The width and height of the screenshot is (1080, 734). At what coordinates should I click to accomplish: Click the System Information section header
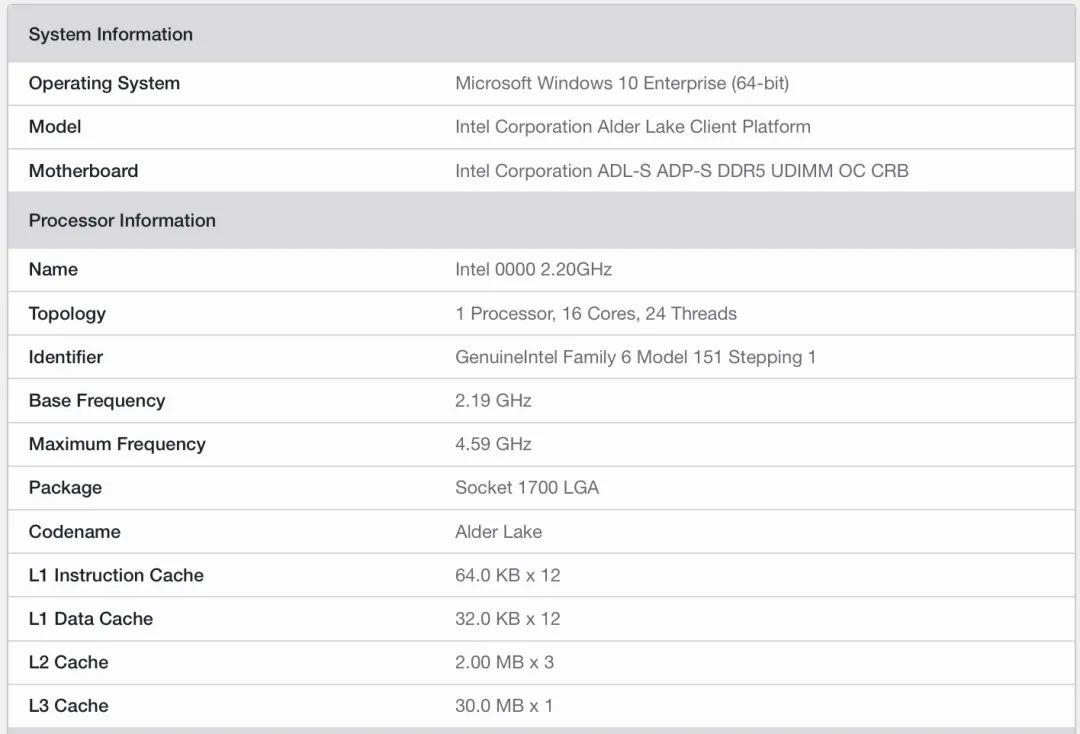(110, 34)
